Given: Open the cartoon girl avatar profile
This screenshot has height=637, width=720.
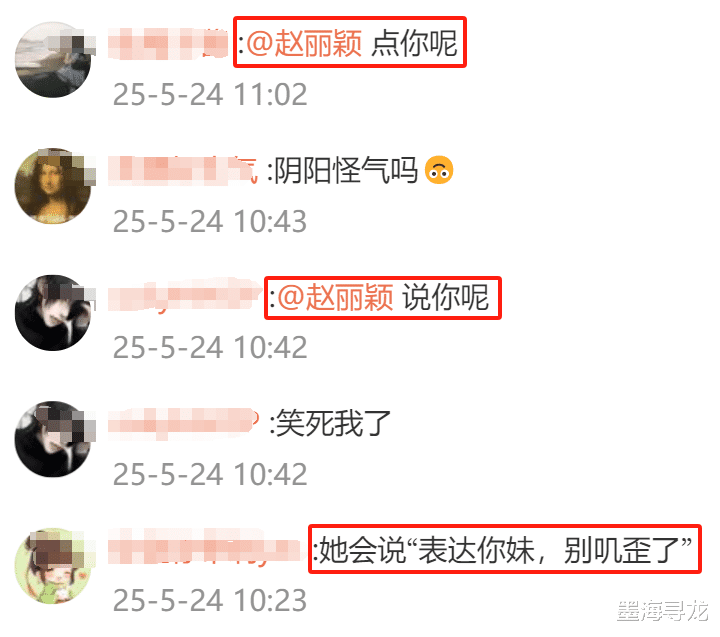Looking at the screenshot, I should point(53,566).
